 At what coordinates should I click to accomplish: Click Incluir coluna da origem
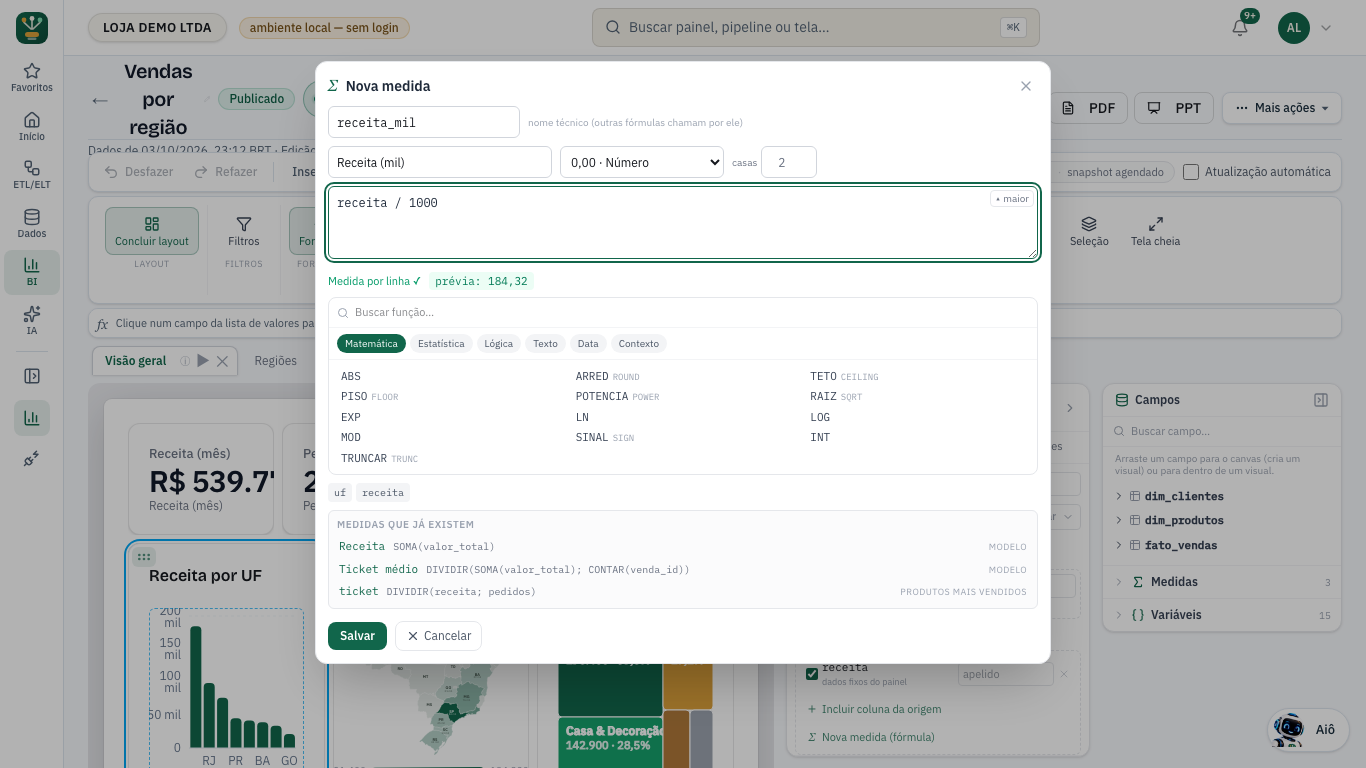(874, 709)
